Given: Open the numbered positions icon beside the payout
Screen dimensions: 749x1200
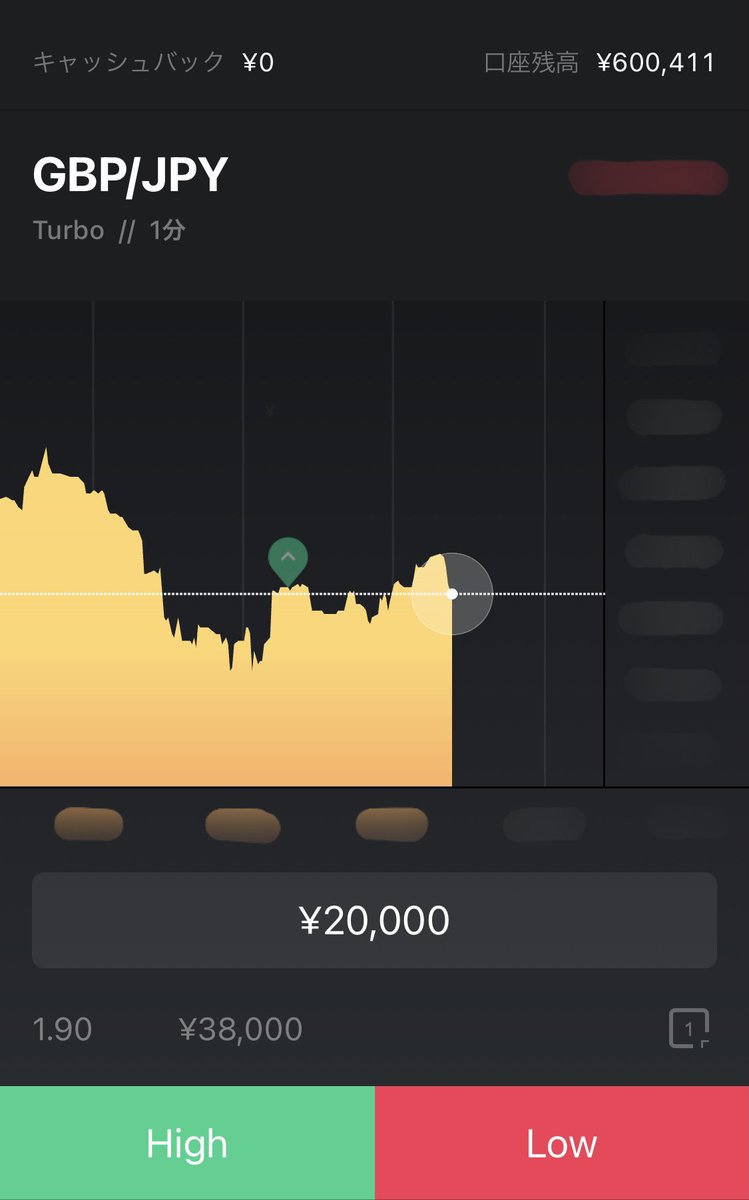Looking at the screenshot, I should [689, 1028].
